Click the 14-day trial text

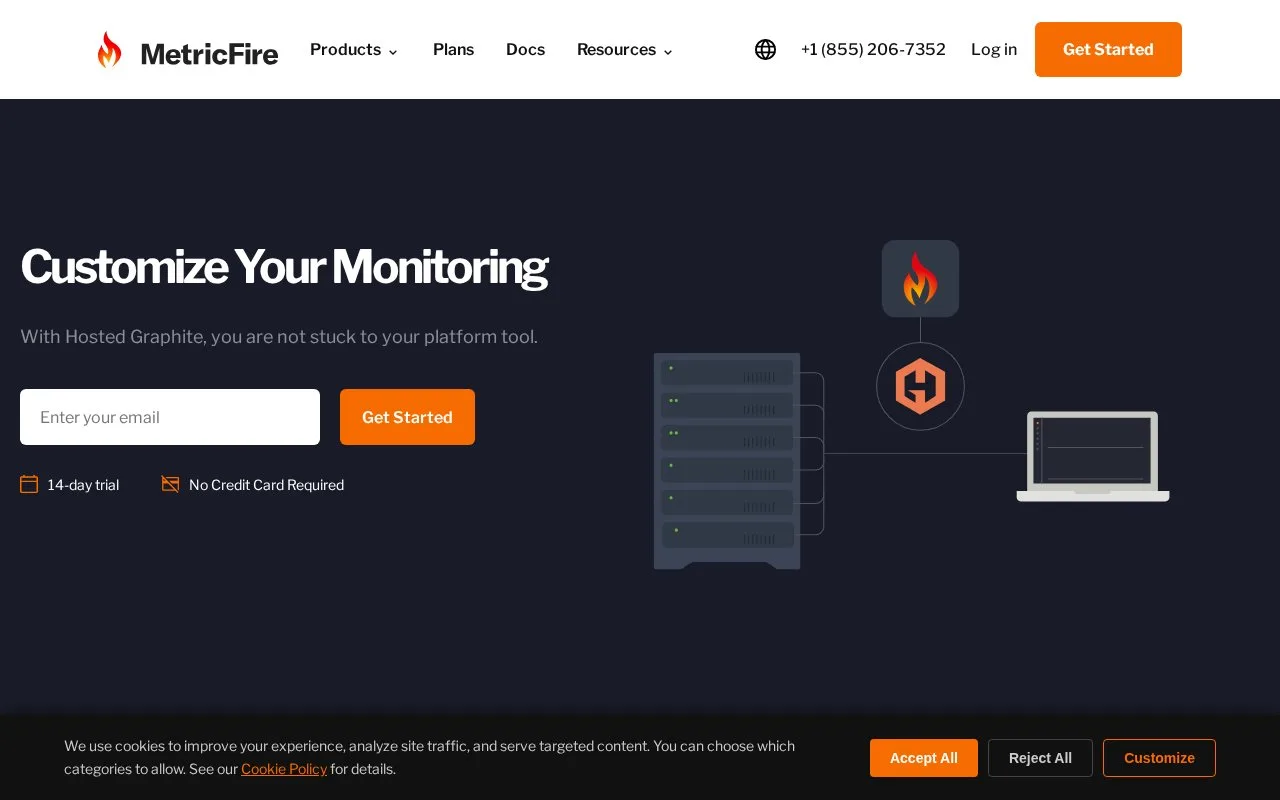click(83, 485)
